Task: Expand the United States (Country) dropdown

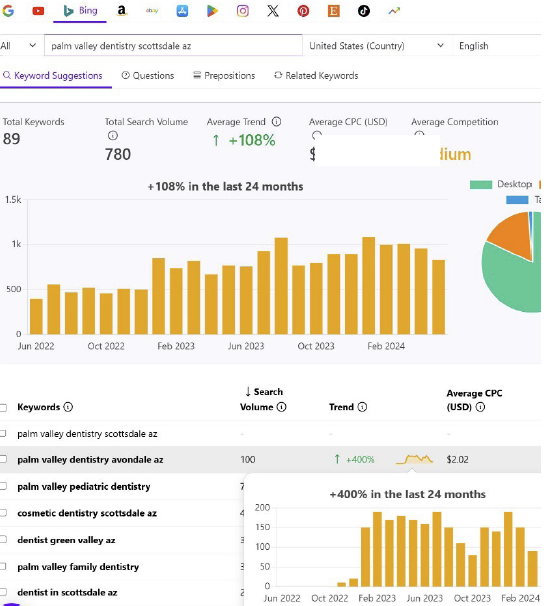Action: coord(377,46)
